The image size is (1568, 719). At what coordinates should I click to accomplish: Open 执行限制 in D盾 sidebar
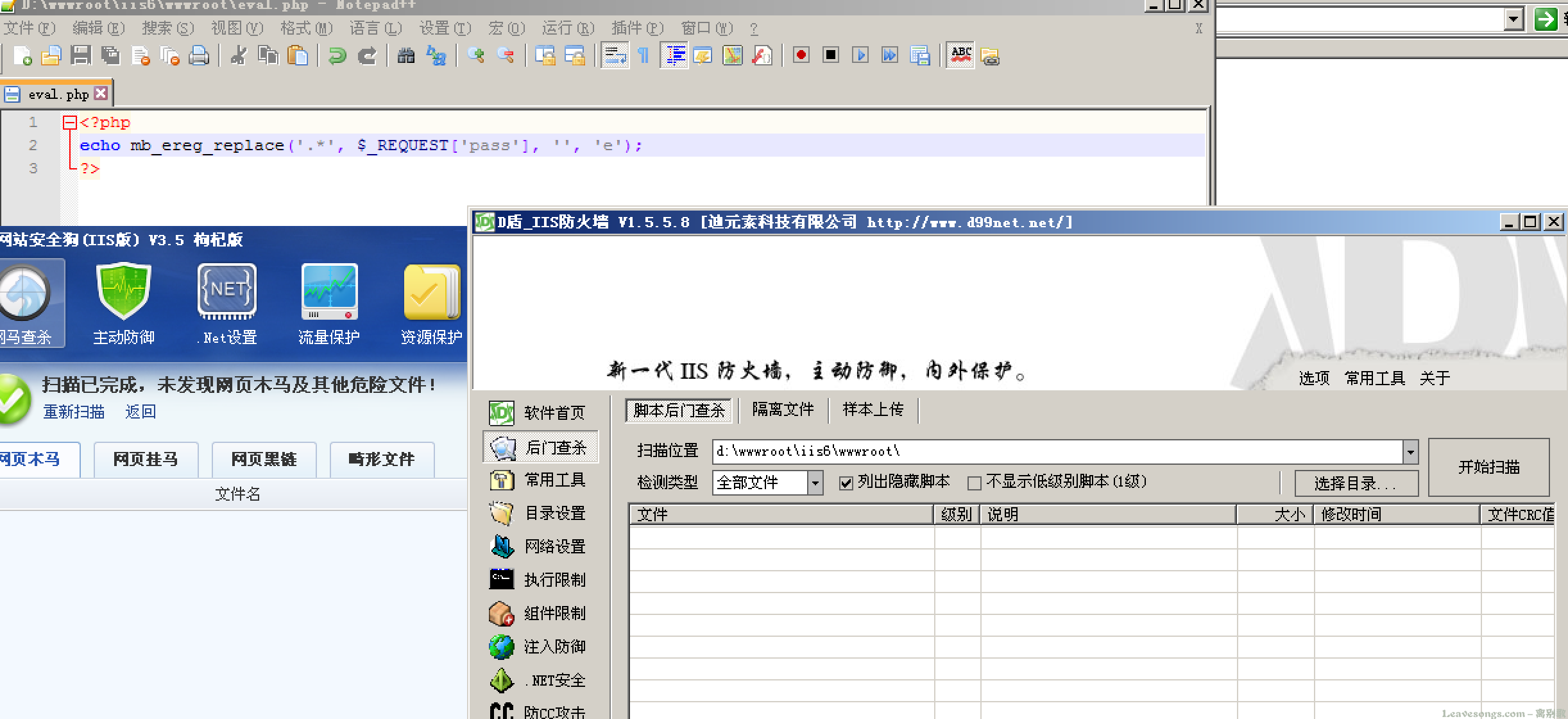pyautogui.click(x=540, y=580)
